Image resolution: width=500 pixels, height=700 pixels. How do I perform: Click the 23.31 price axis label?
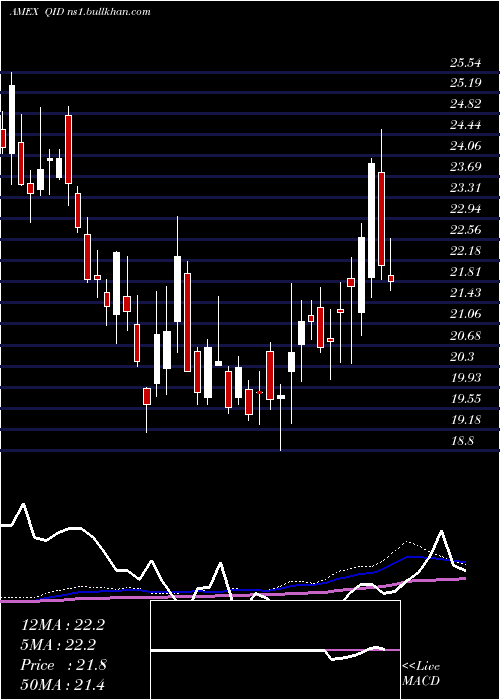466,188
